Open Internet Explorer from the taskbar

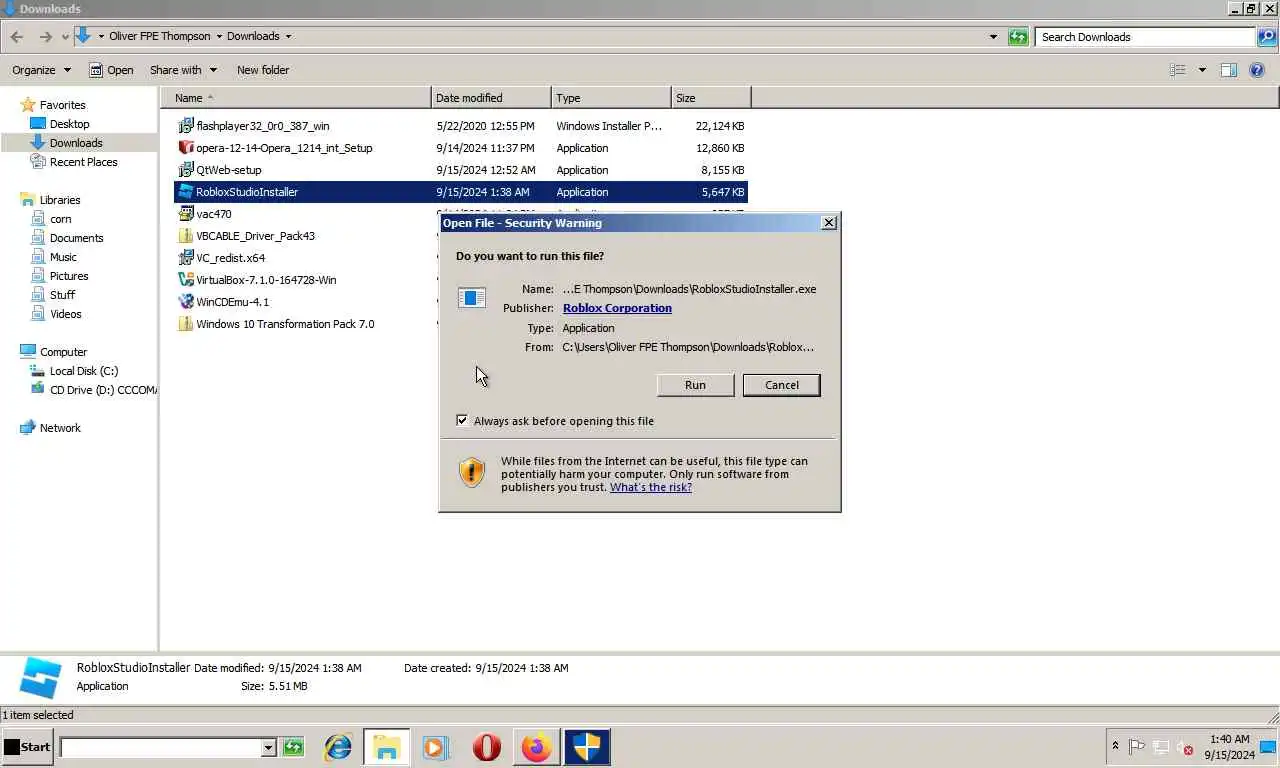click(337, 747)
